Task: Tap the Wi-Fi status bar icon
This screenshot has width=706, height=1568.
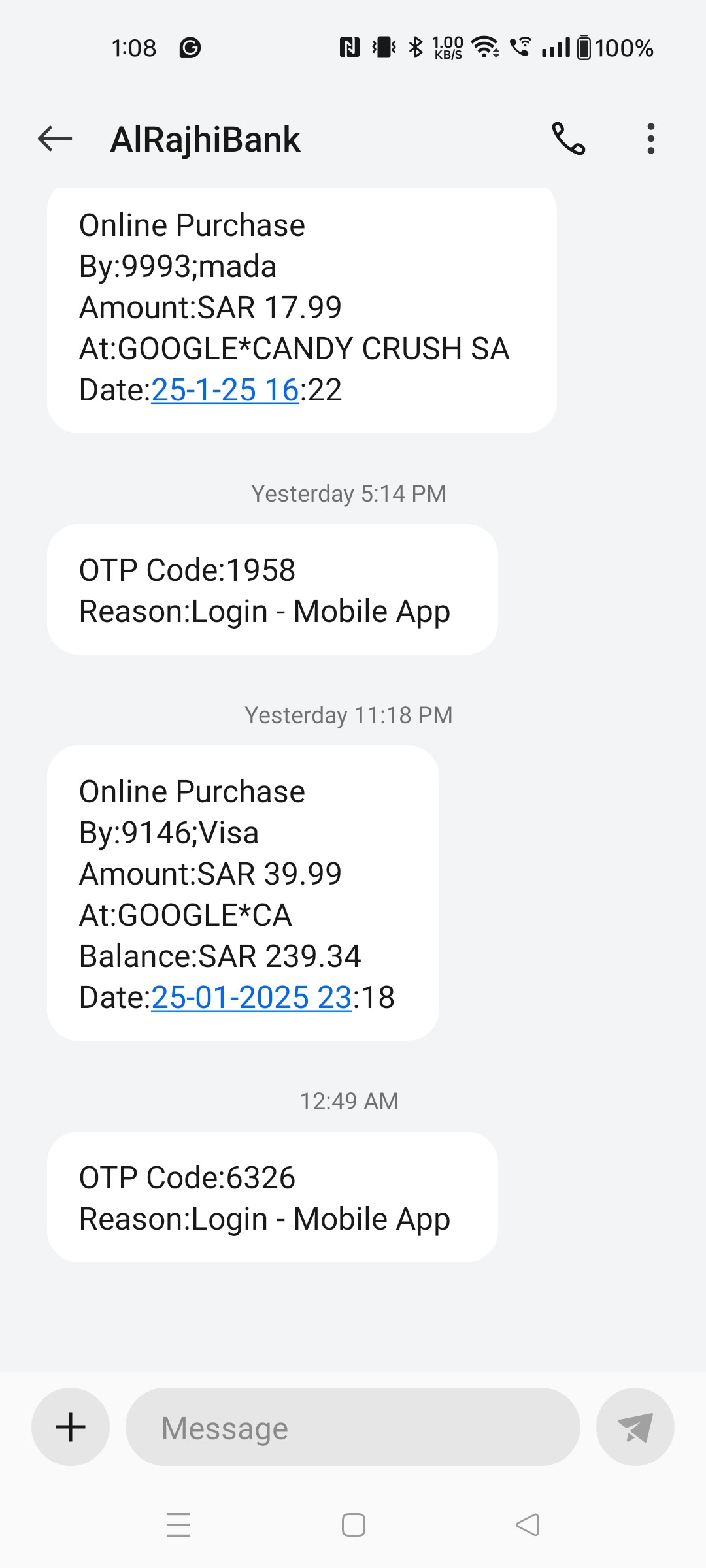Action: [485, 47]
